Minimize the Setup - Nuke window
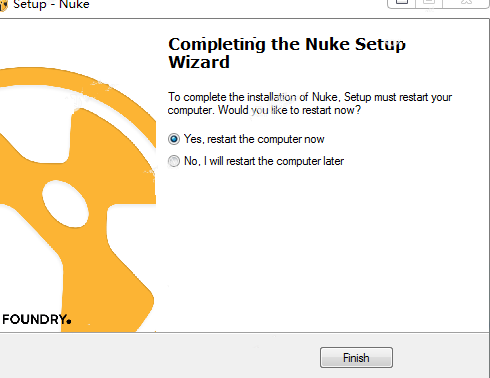490x378 pixels. click(x=402, y=3)
